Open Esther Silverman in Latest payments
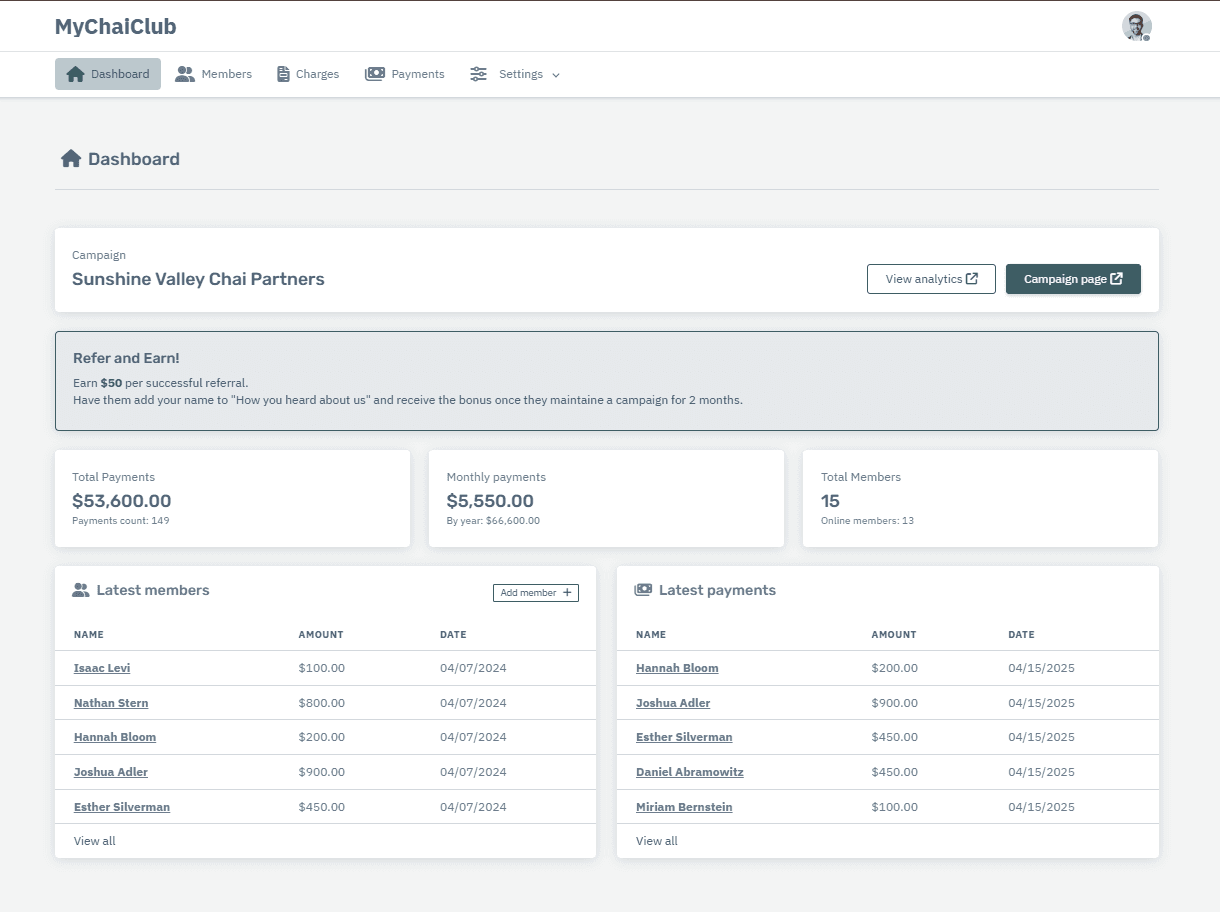1220x912 pixels. (684, 737)
